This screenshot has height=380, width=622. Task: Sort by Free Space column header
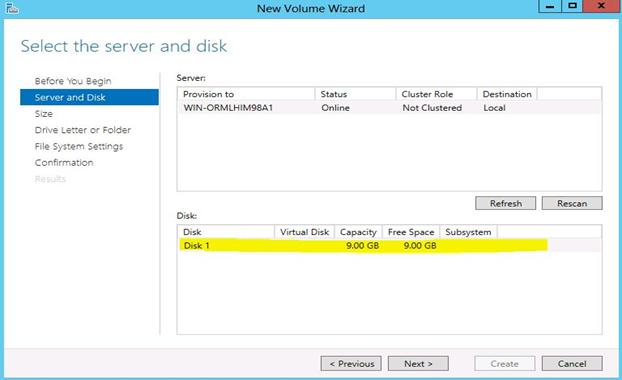tap(411, 232)
